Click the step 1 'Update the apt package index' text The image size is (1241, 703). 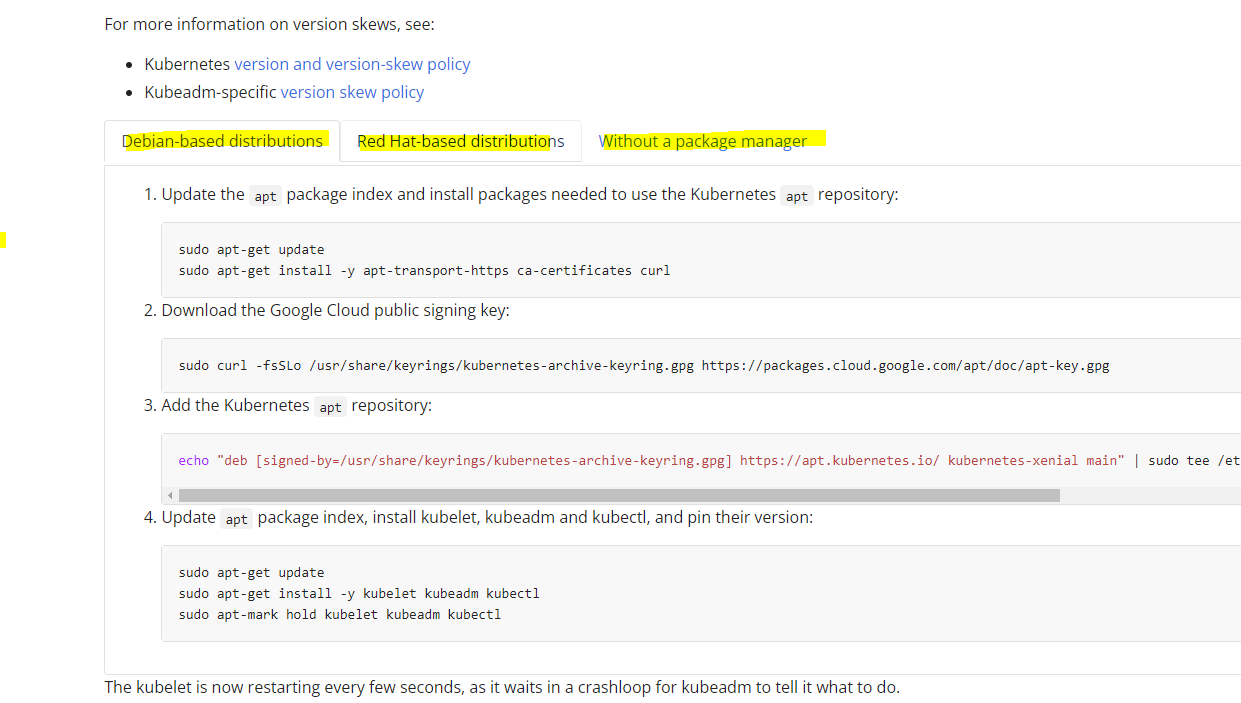click(x=530, y=194)
